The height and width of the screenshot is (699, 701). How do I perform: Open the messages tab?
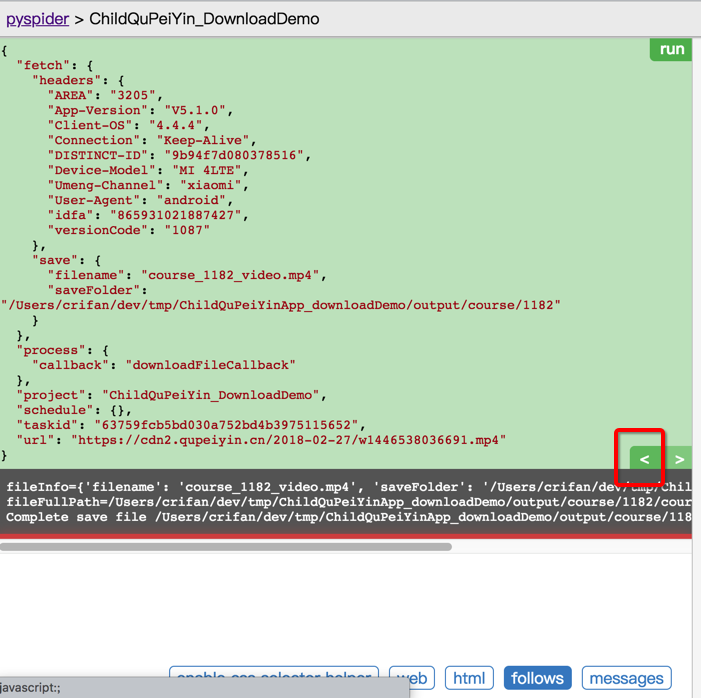pos(626,678)
